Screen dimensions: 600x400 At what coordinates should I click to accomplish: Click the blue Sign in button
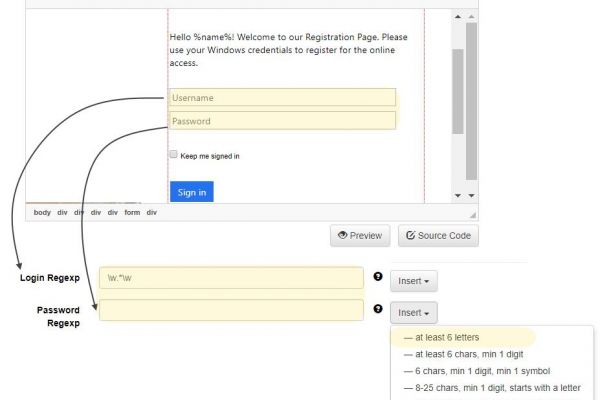click(x=191, y=192)
